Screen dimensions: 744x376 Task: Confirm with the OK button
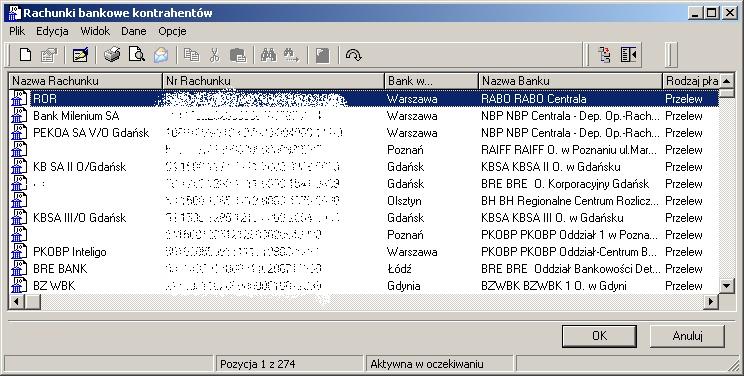pos(599,336)
